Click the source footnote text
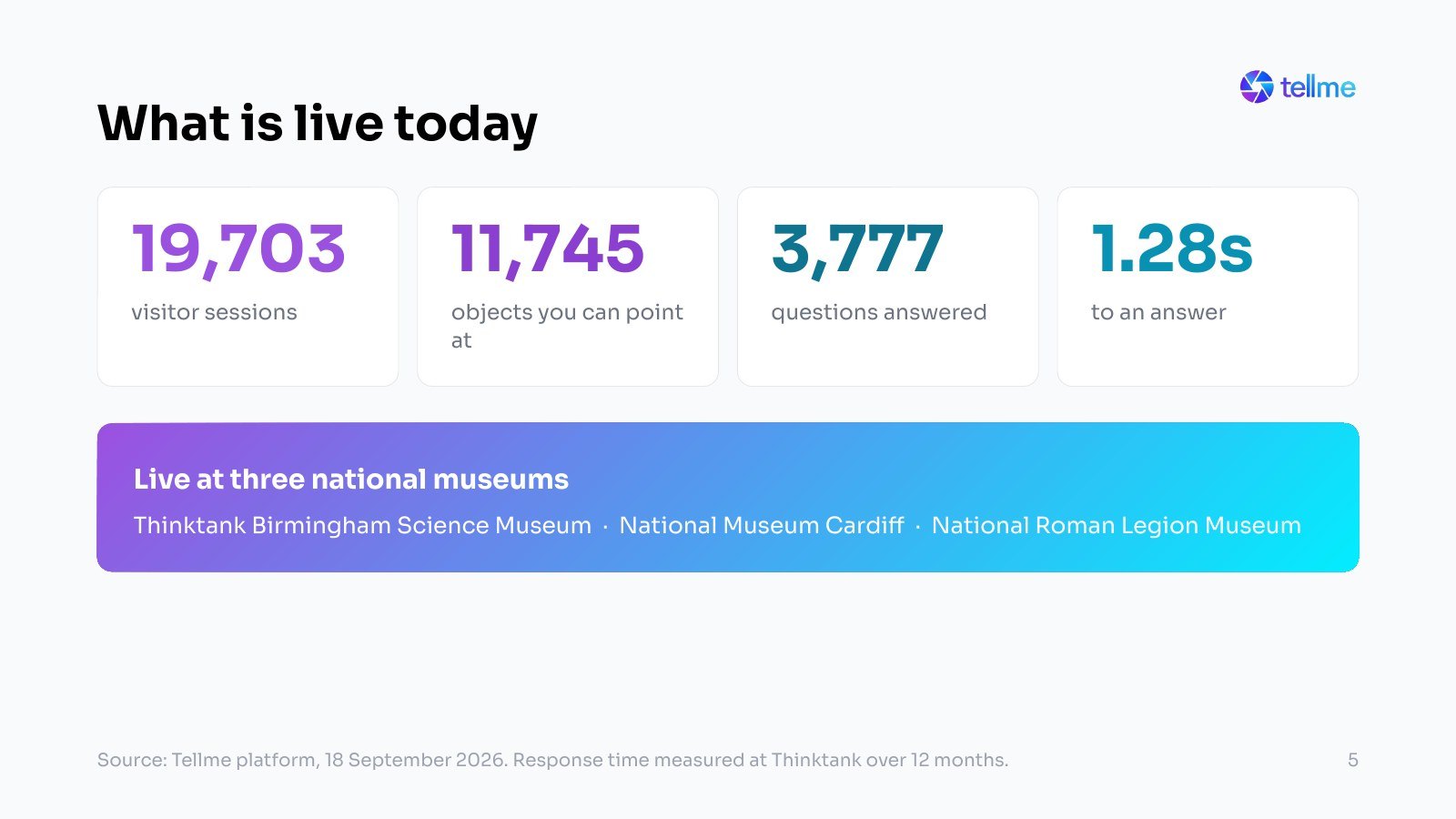Screen dimensions: 1456x819 coord(552,760)
